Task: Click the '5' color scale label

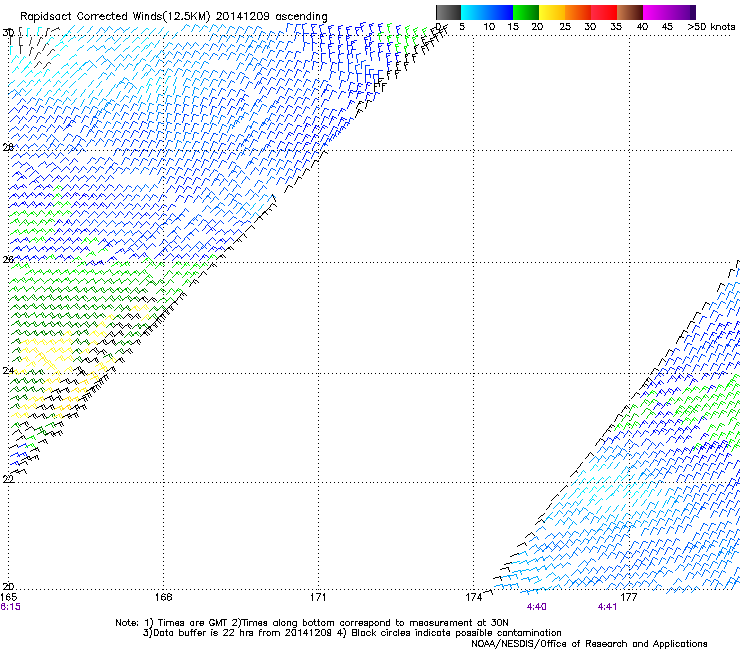Action: [x=462, y=27]
